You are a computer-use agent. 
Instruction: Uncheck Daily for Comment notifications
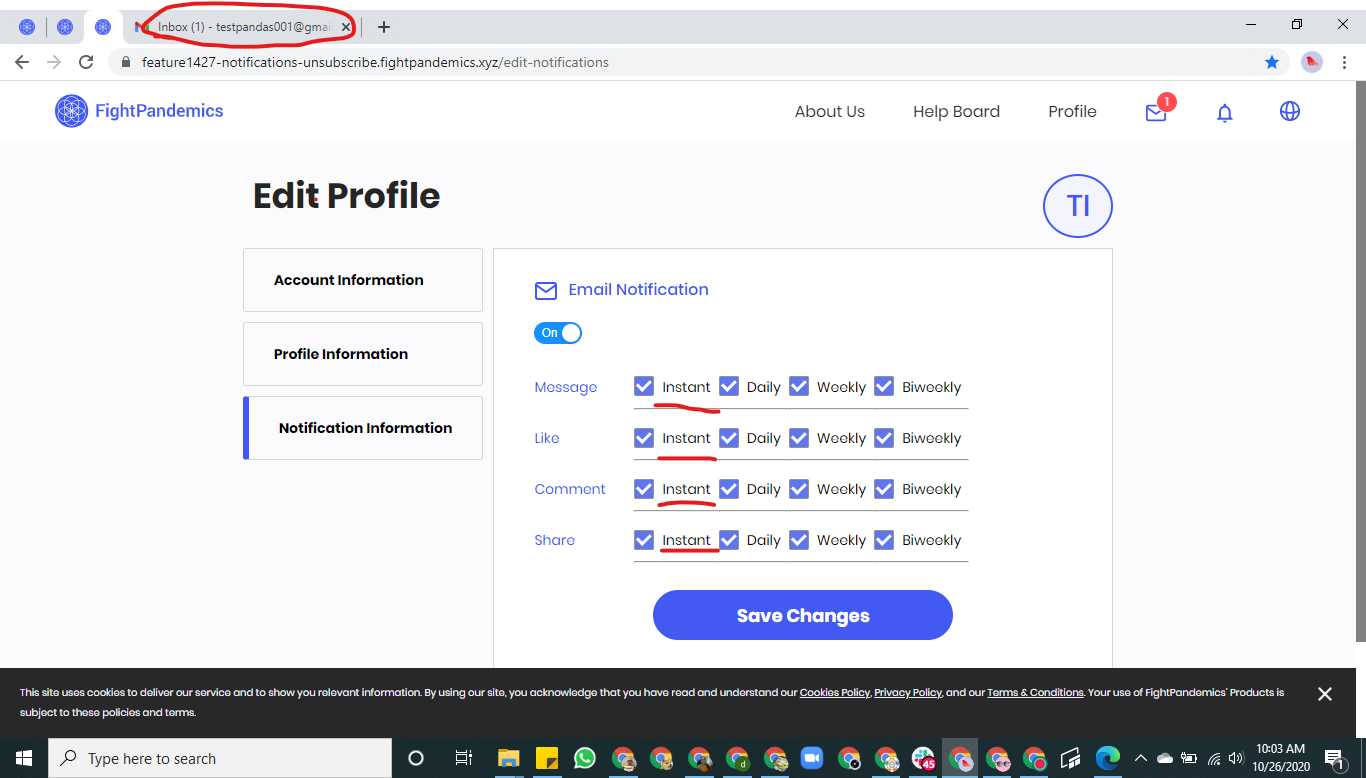[729, 488]
